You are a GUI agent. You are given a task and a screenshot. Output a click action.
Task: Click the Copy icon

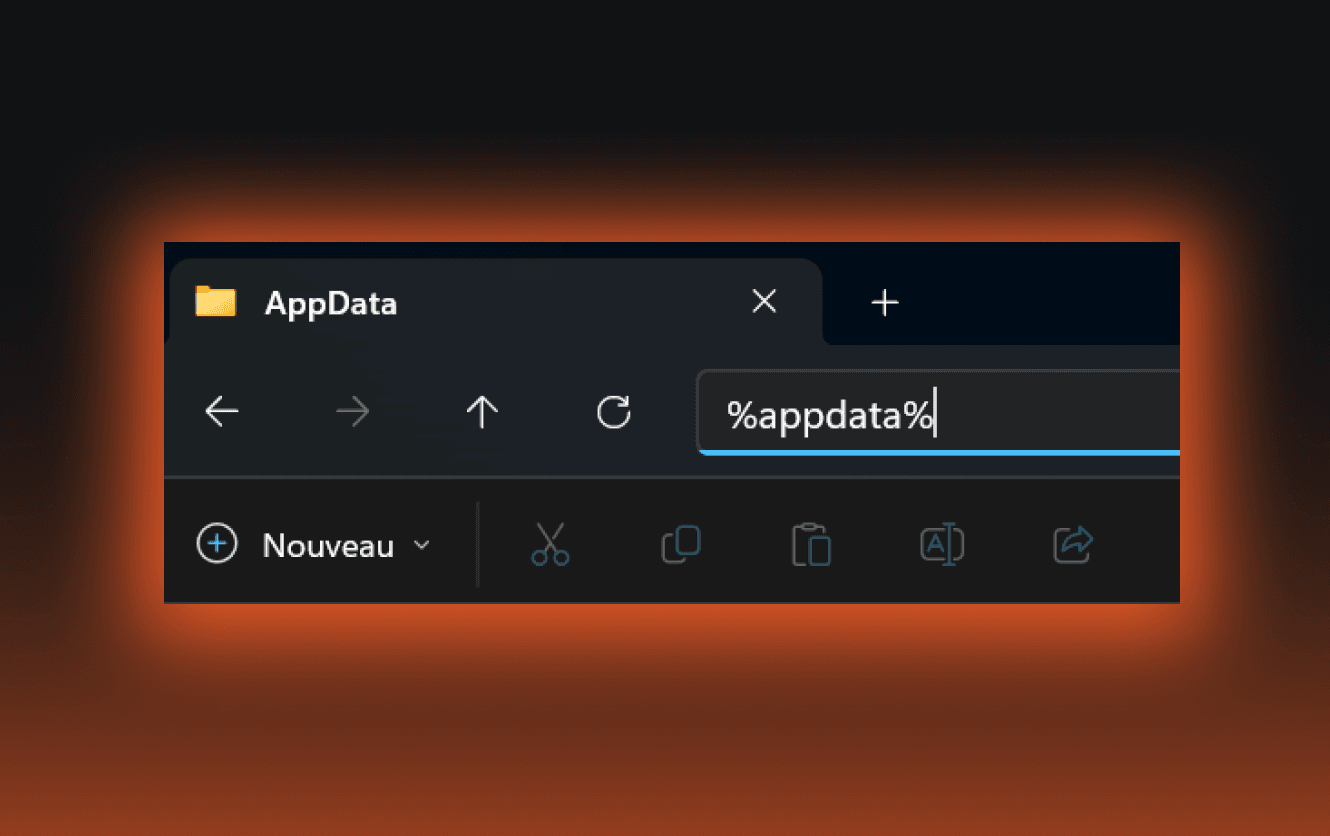click(680, 543)
